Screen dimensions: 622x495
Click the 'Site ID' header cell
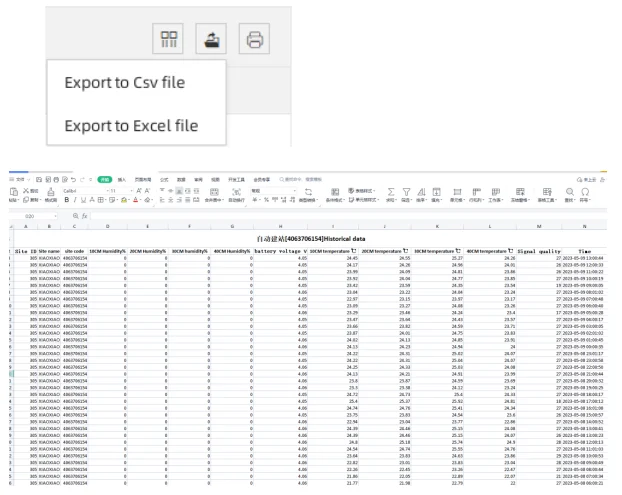(26, 251)
